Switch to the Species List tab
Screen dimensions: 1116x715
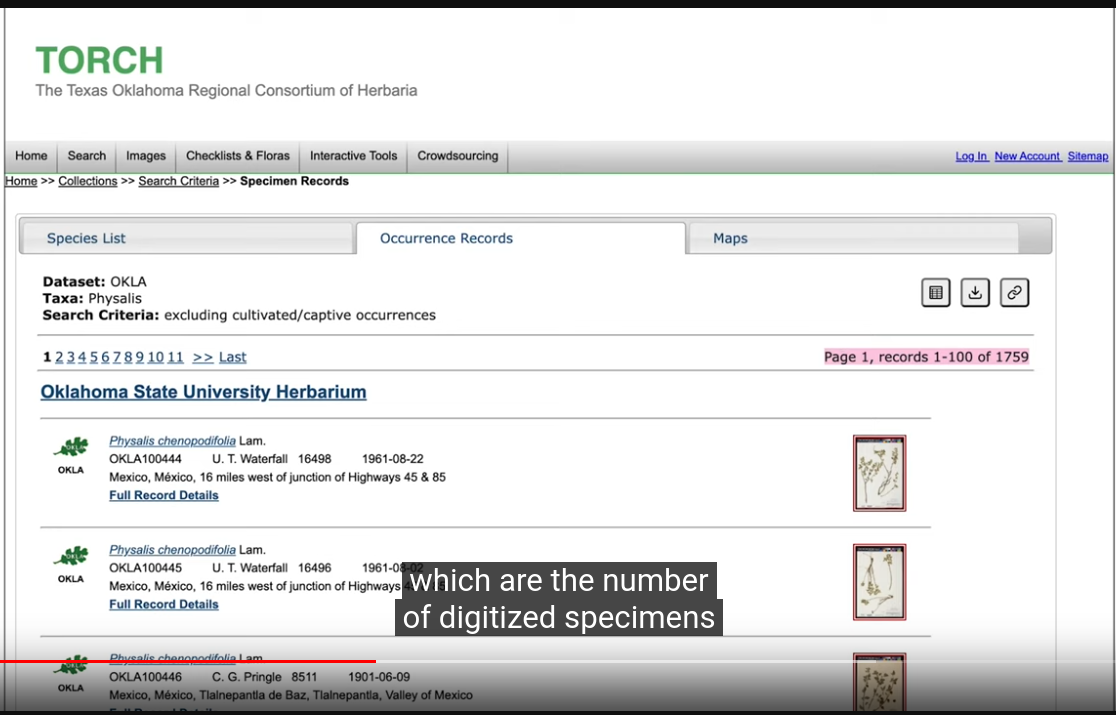[188, 238]
